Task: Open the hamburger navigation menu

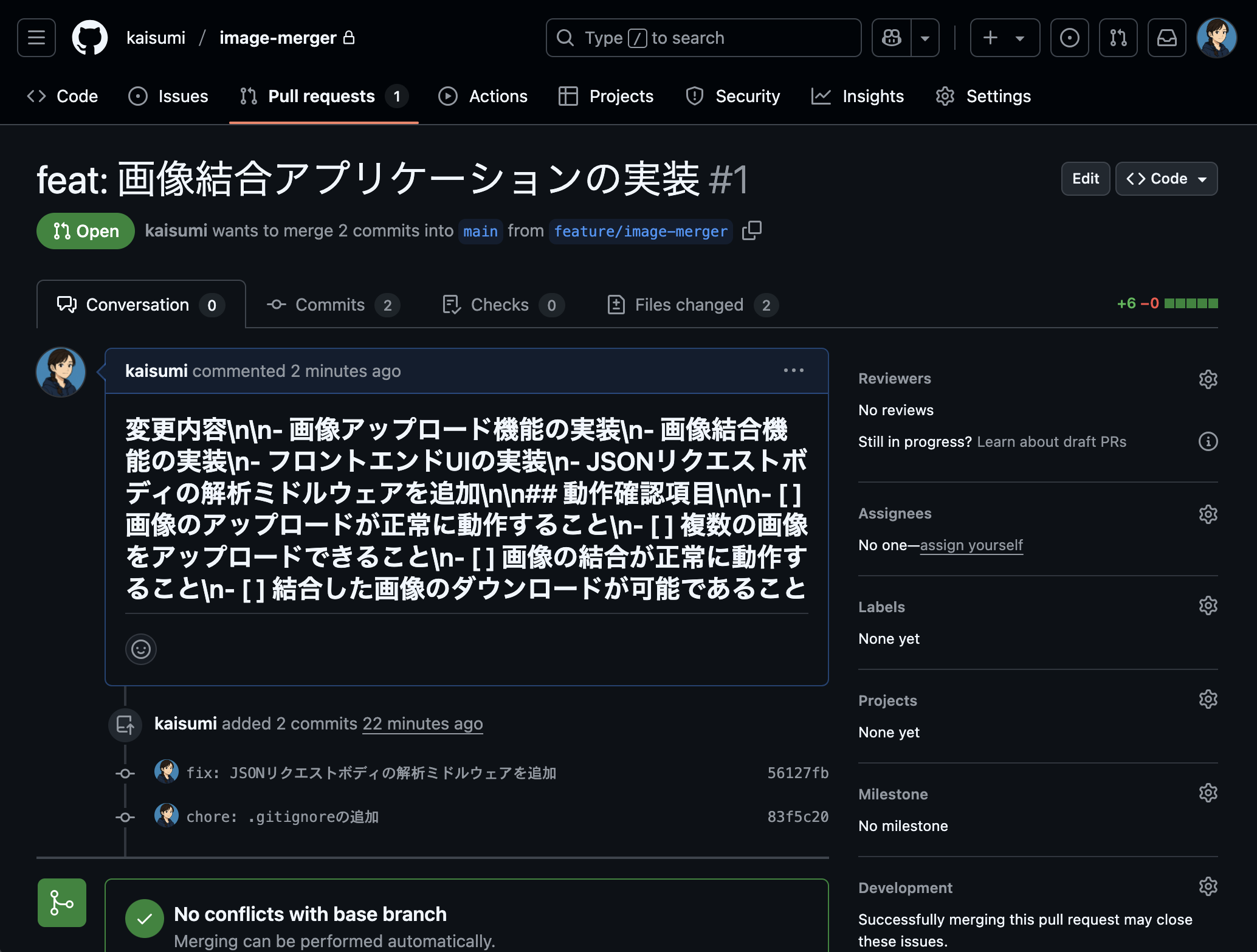Action: (x=36, y=38)
